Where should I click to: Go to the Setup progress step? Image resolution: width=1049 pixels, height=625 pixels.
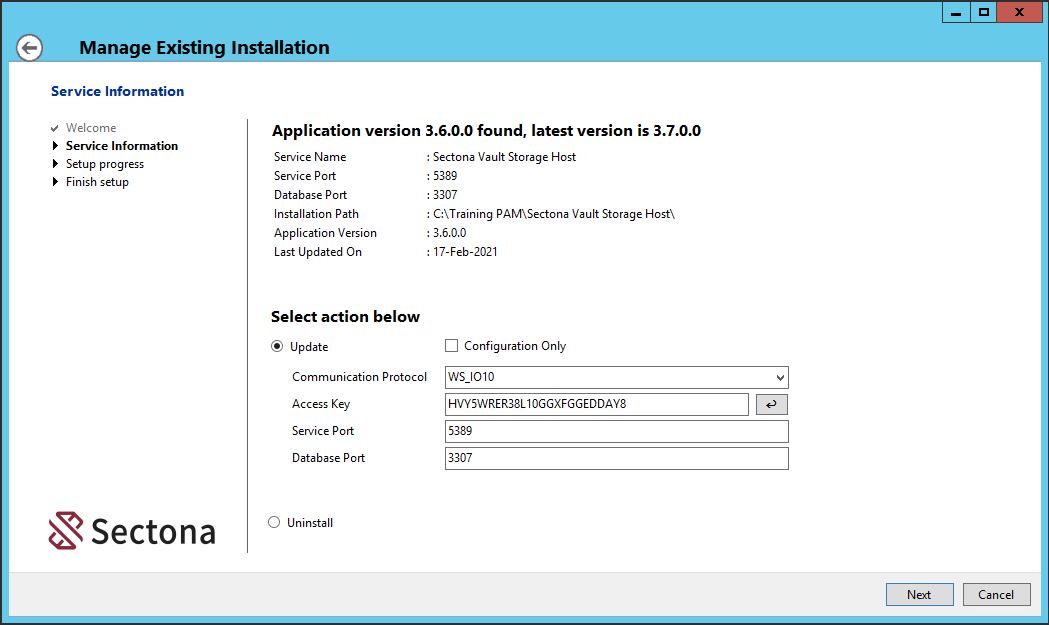(104, 164)
